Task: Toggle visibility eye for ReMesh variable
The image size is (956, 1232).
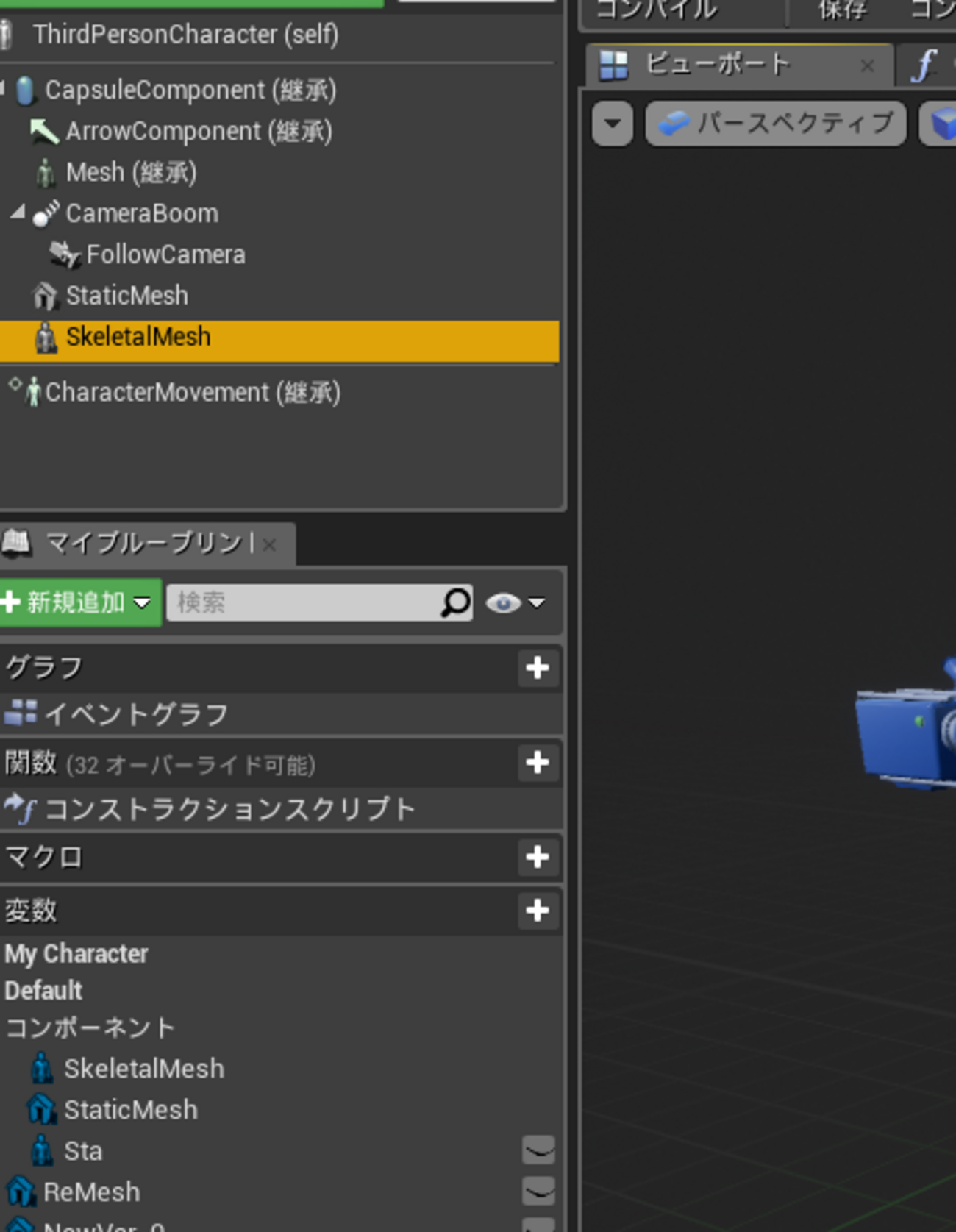Action: 539,1192
